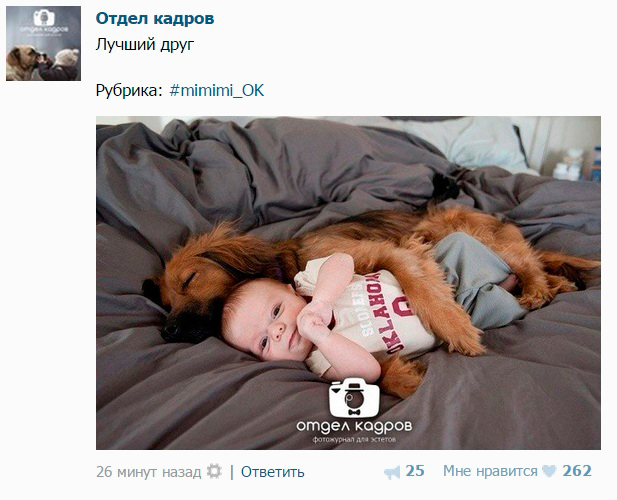This screenshot has width=617, height=500.
Task: Reply using the Ответить link
Action: coord(272,472)
